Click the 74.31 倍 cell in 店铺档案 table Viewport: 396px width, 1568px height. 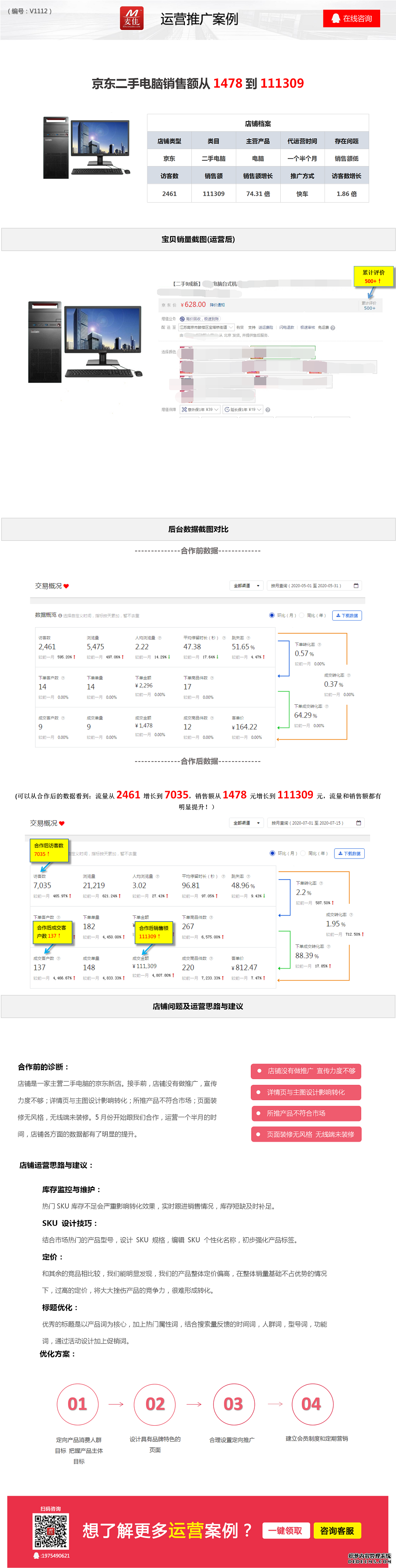(258, 193)
